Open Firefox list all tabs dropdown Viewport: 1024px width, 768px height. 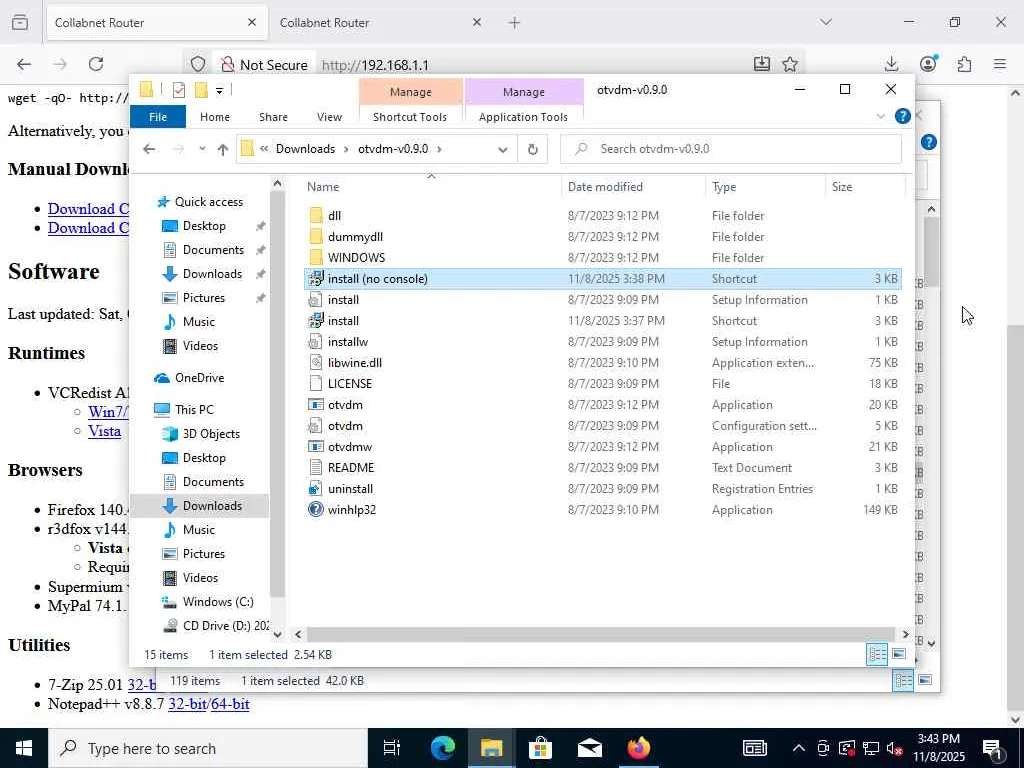click(826, 22)
